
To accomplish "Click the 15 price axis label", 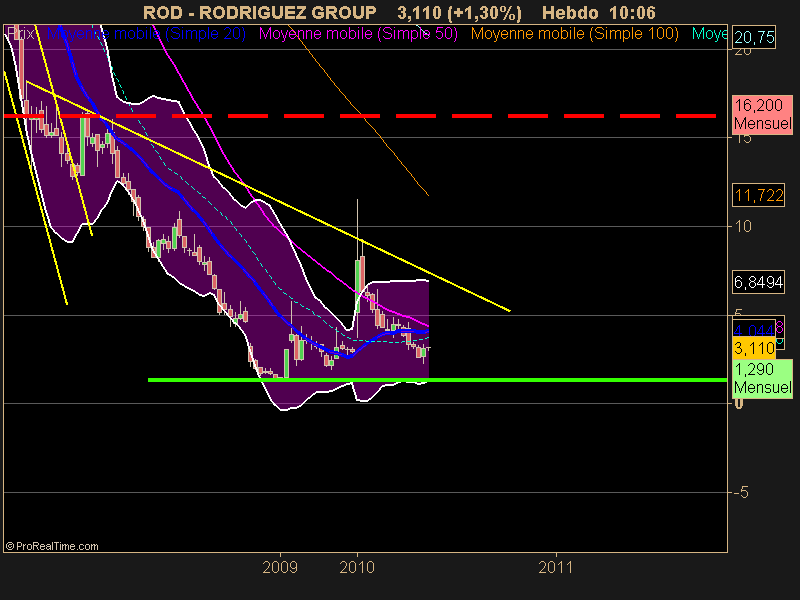I will point(743,138).
